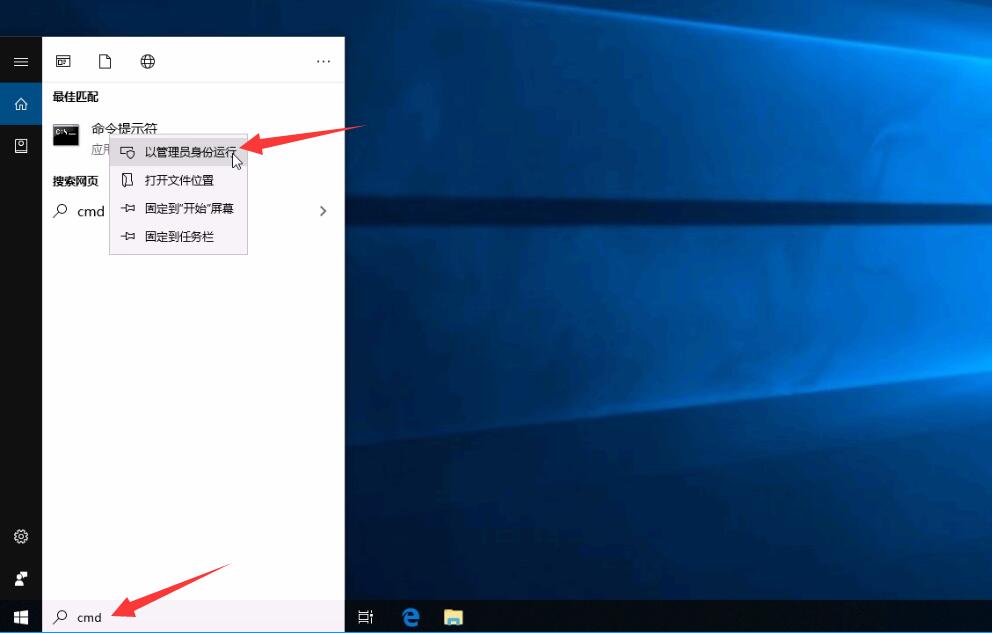Choose 固定到任务栏 from context menu

click(x=178, y=237)
